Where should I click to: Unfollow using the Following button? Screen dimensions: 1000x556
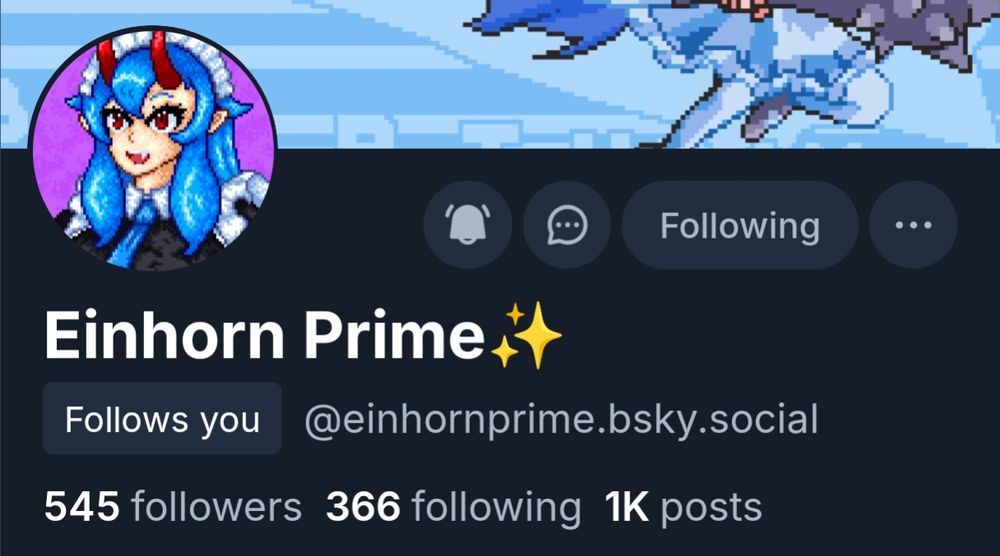[740, 225]
